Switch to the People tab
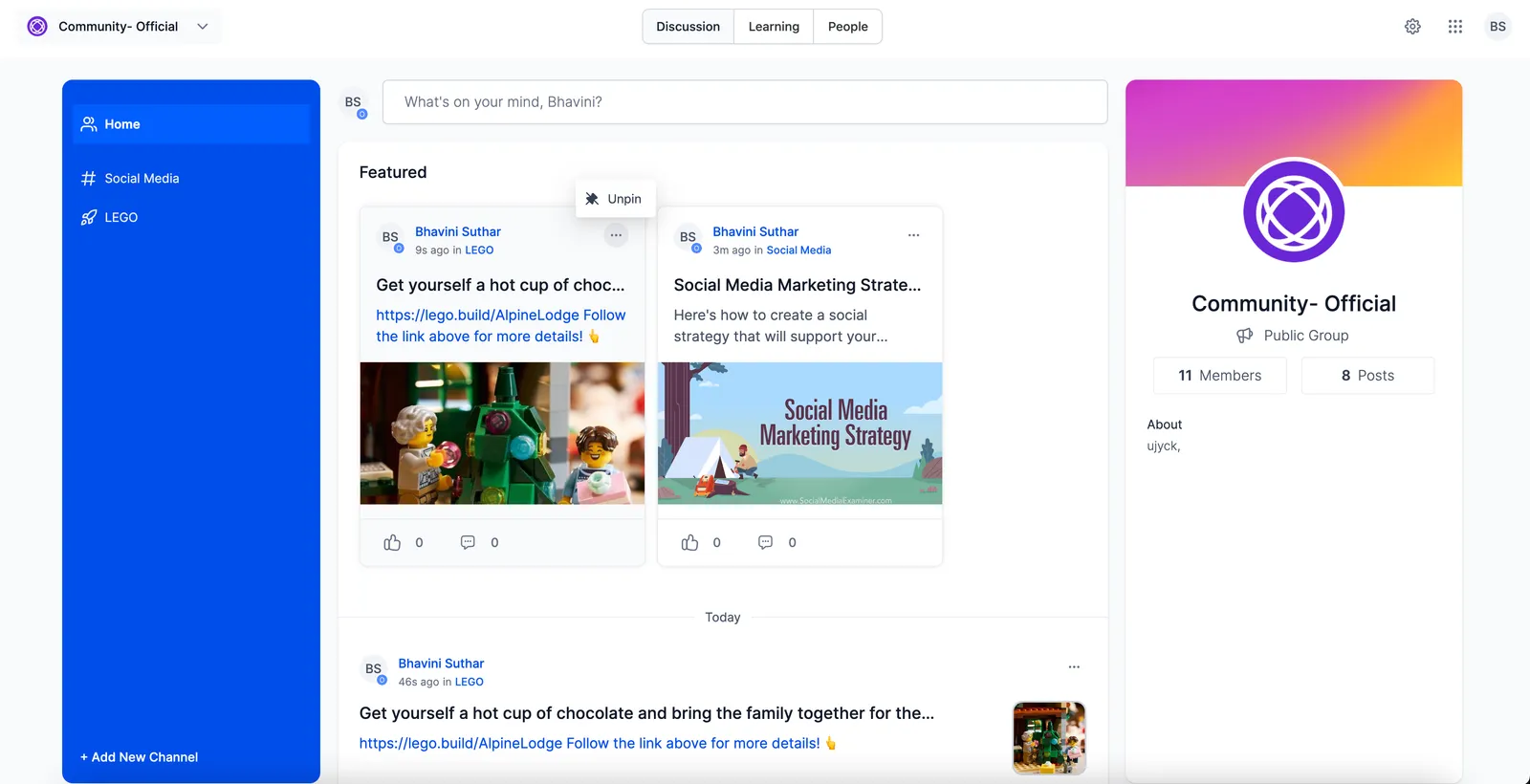 click(x=848, y=27)
